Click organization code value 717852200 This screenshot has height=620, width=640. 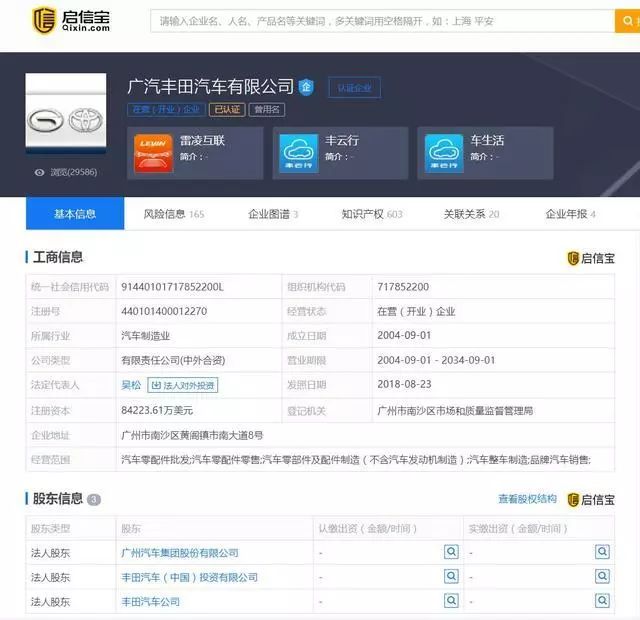(403, 287)
